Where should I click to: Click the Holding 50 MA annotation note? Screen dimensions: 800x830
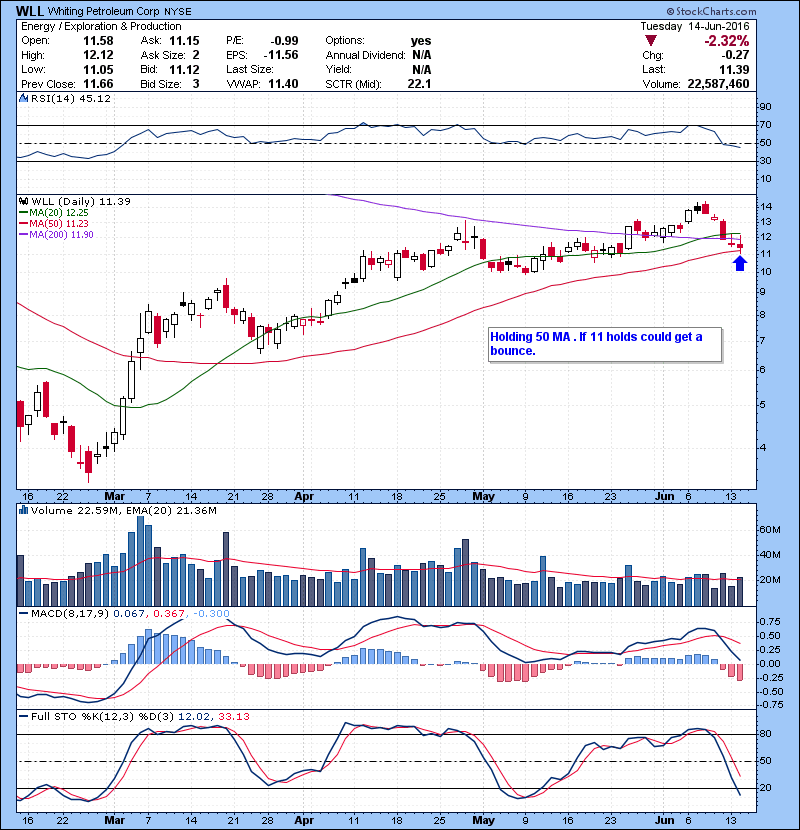point(605,344)
